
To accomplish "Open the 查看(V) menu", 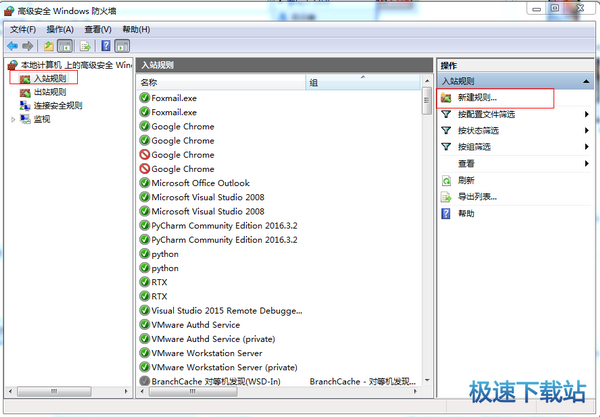I will pyautogui.click(x=98, y=29).
